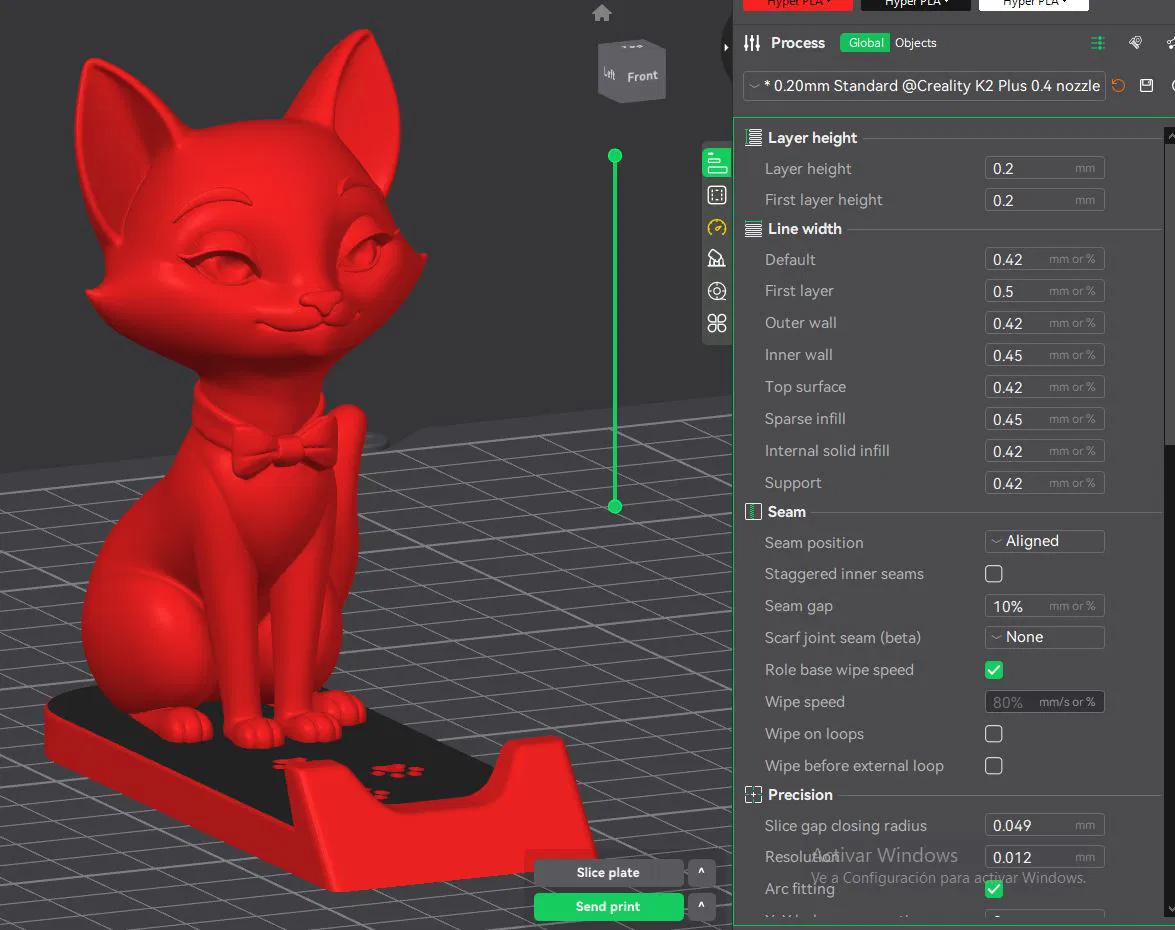Click bottom handle of layer range slider
The width and height of the screenshot is (1175, 930).
615,507
